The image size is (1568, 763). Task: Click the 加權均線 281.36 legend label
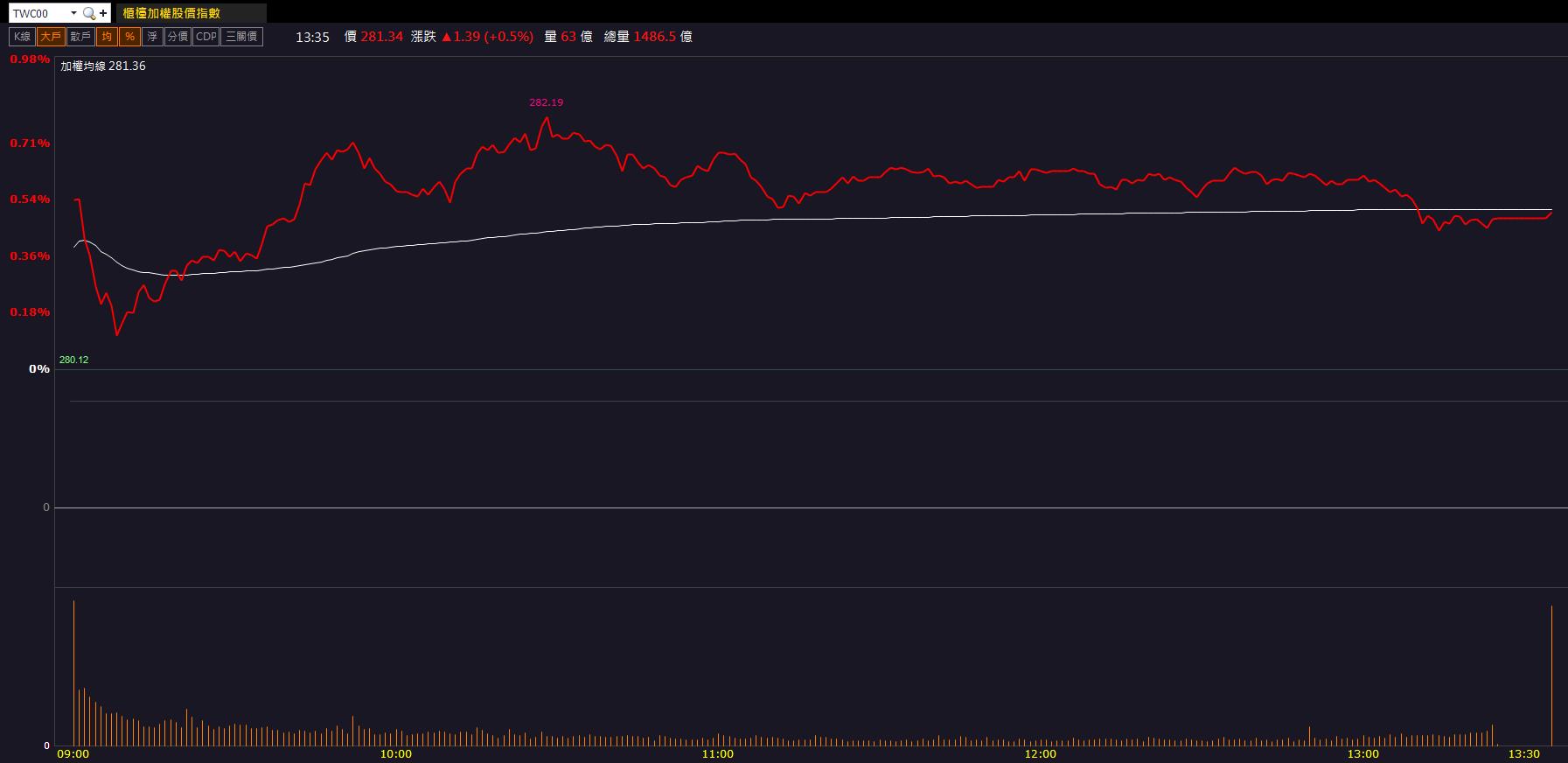103,66
